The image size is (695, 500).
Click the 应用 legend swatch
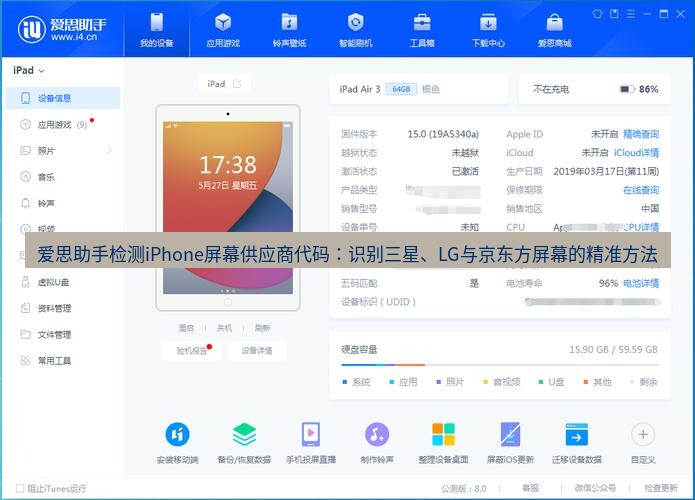pos(391,382)
